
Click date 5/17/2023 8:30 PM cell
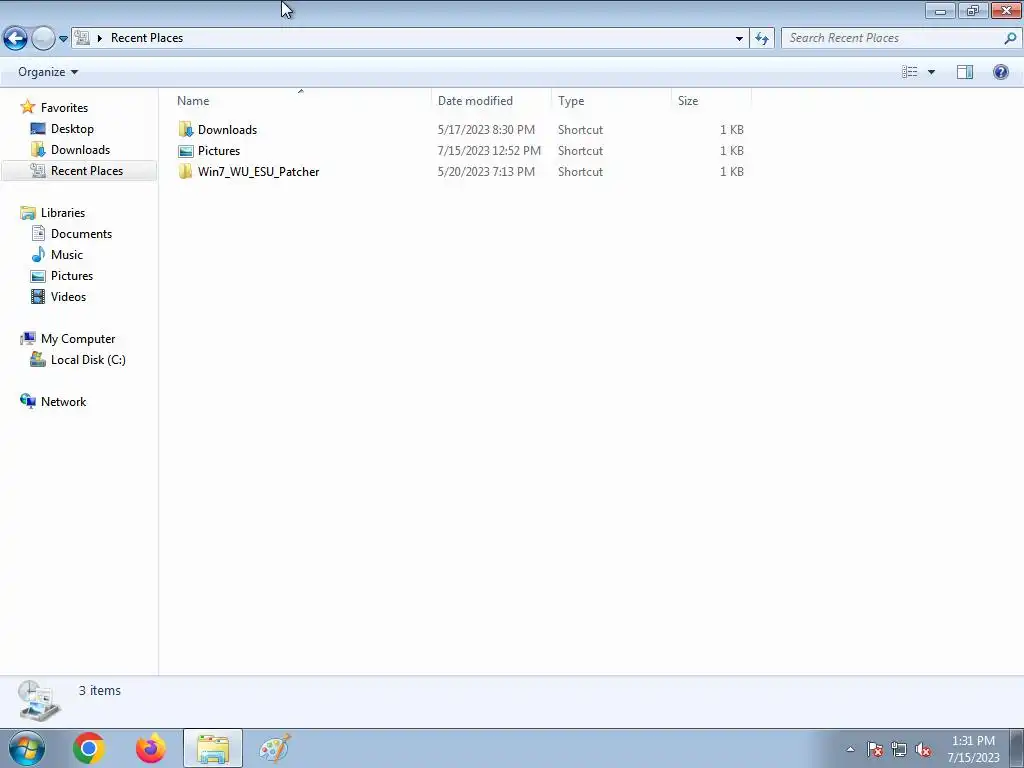point(486,130)
